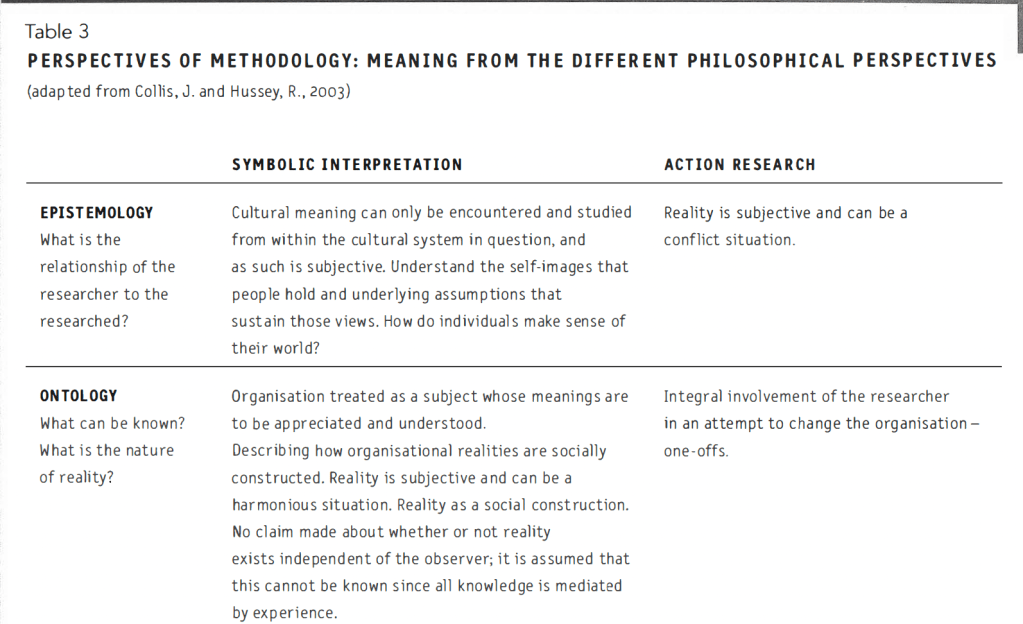The image size is (1023, 624).
Task: Click the line "researcher to the" under Epistemology
Action: 104,294
